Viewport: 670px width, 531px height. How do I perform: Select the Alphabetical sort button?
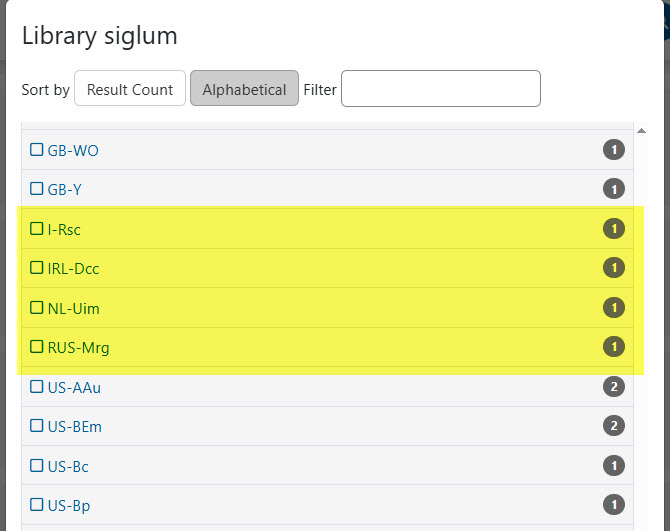point(244,88)
